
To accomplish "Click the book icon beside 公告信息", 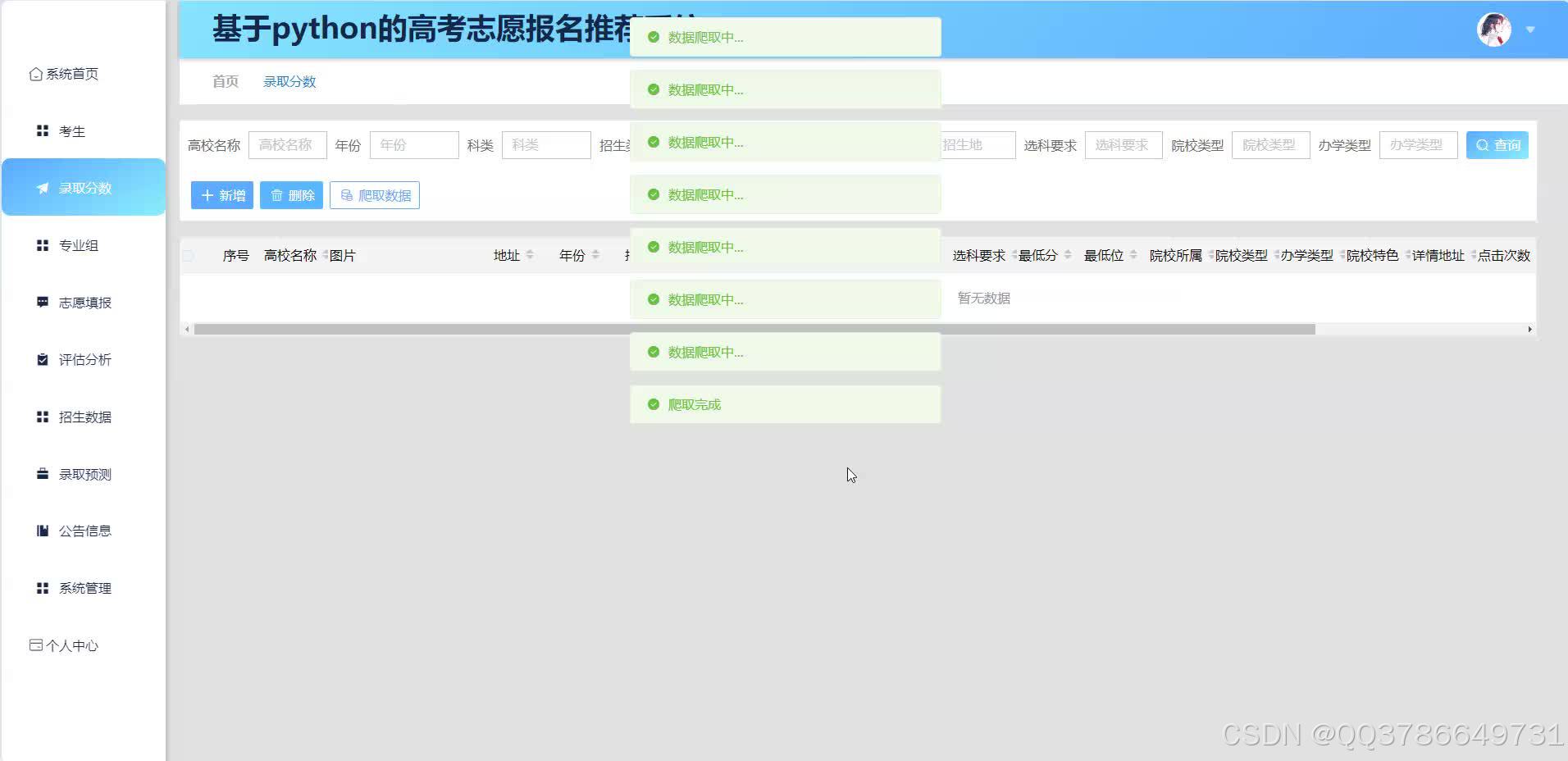I will (43, 531).
